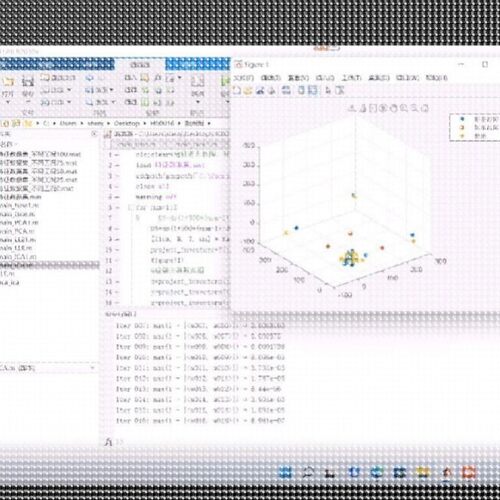The width and height of the screenshot is (500, 500).
Task: Select the Edit Plot arrow tool
Action: 328,90
